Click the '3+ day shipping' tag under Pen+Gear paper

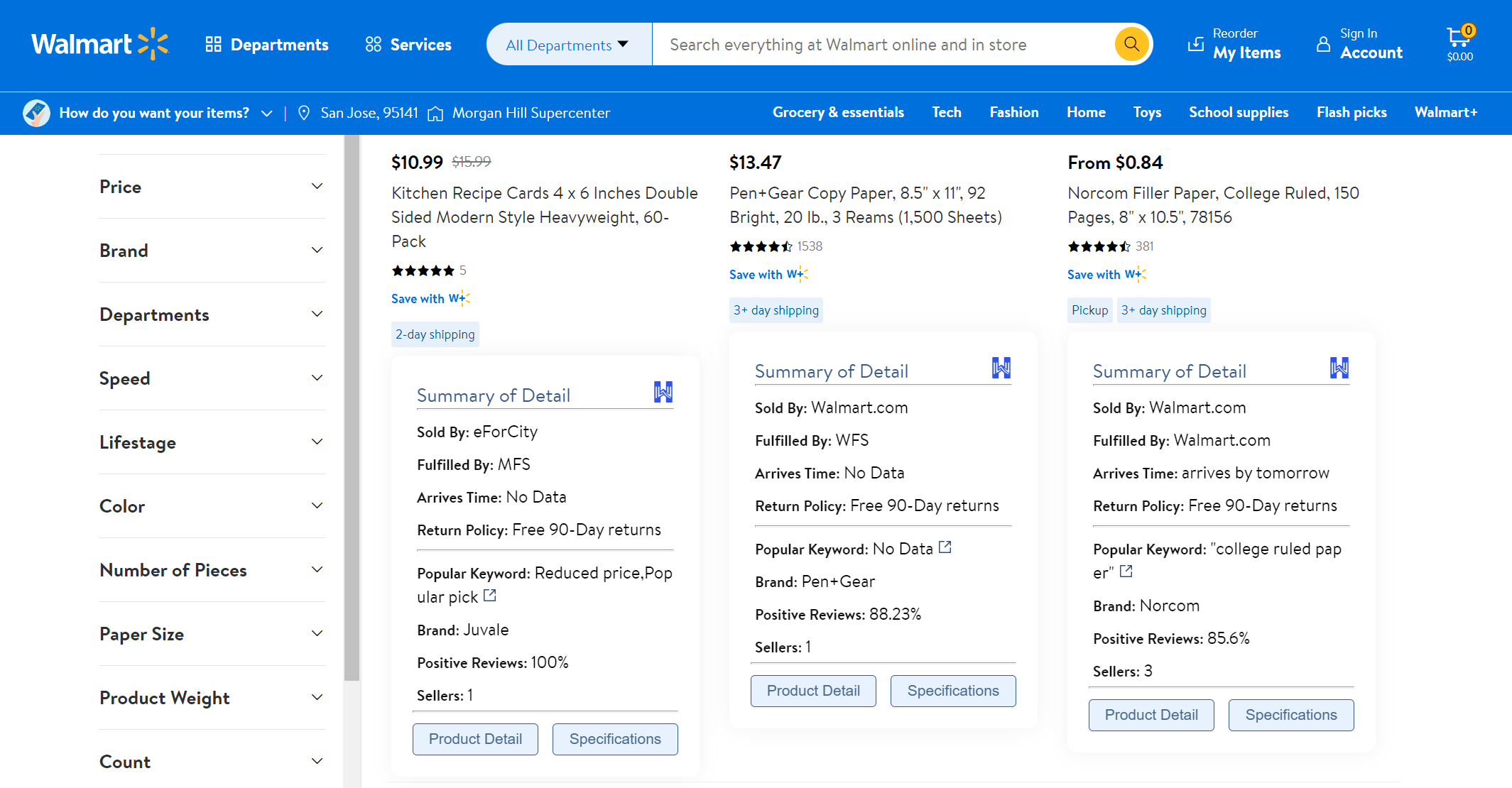776,310
